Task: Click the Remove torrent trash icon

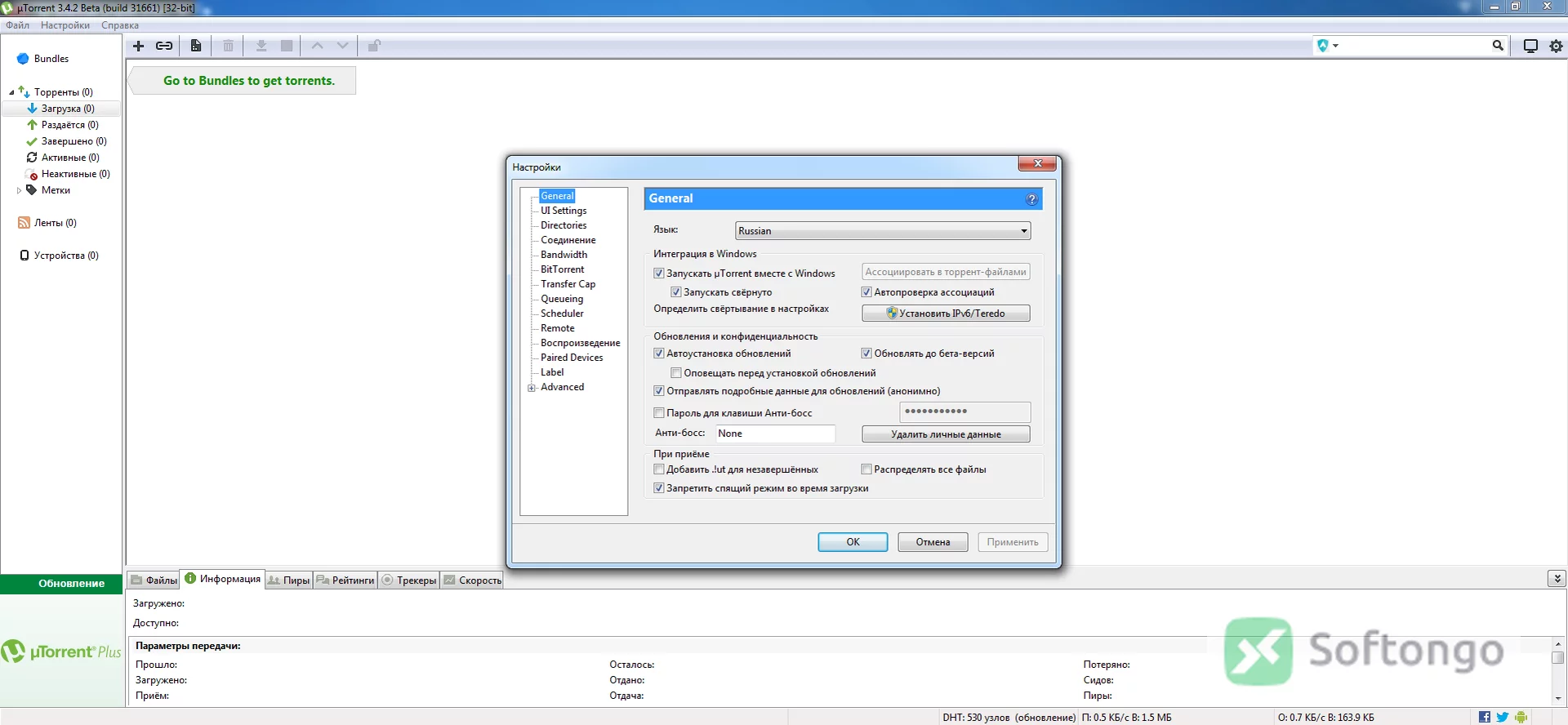Action: [229, 46]
